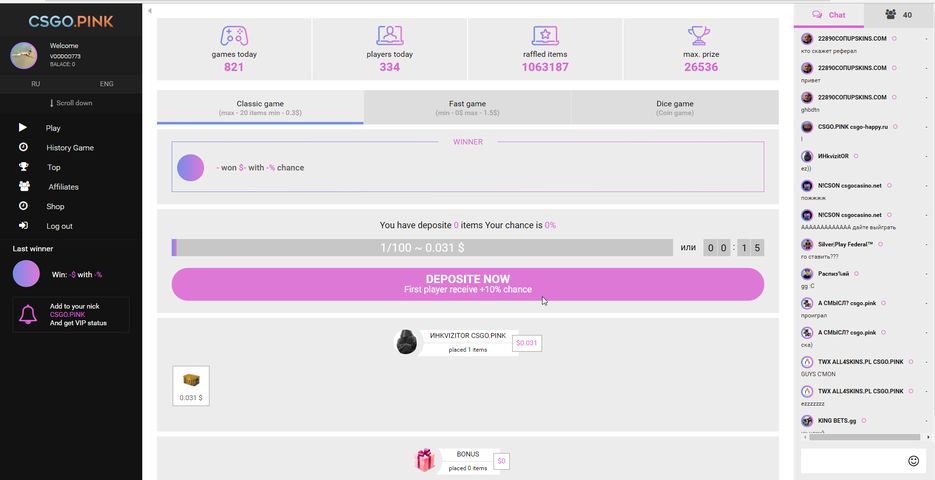Screen dimensions: 935x480
Task: Click the Top trophy icon
Action: click(23, 167)
